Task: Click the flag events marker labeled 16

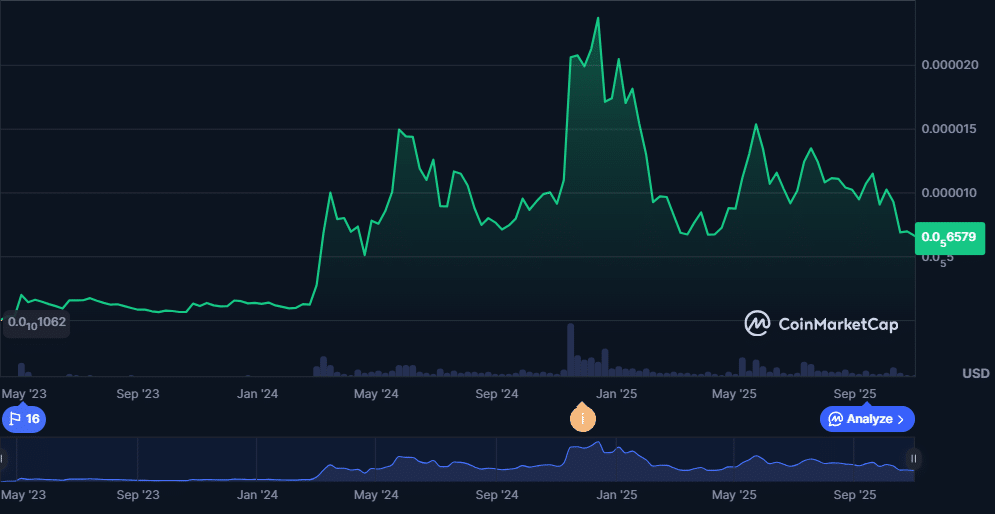Action: pyautogui.click(x=24, y=419)
